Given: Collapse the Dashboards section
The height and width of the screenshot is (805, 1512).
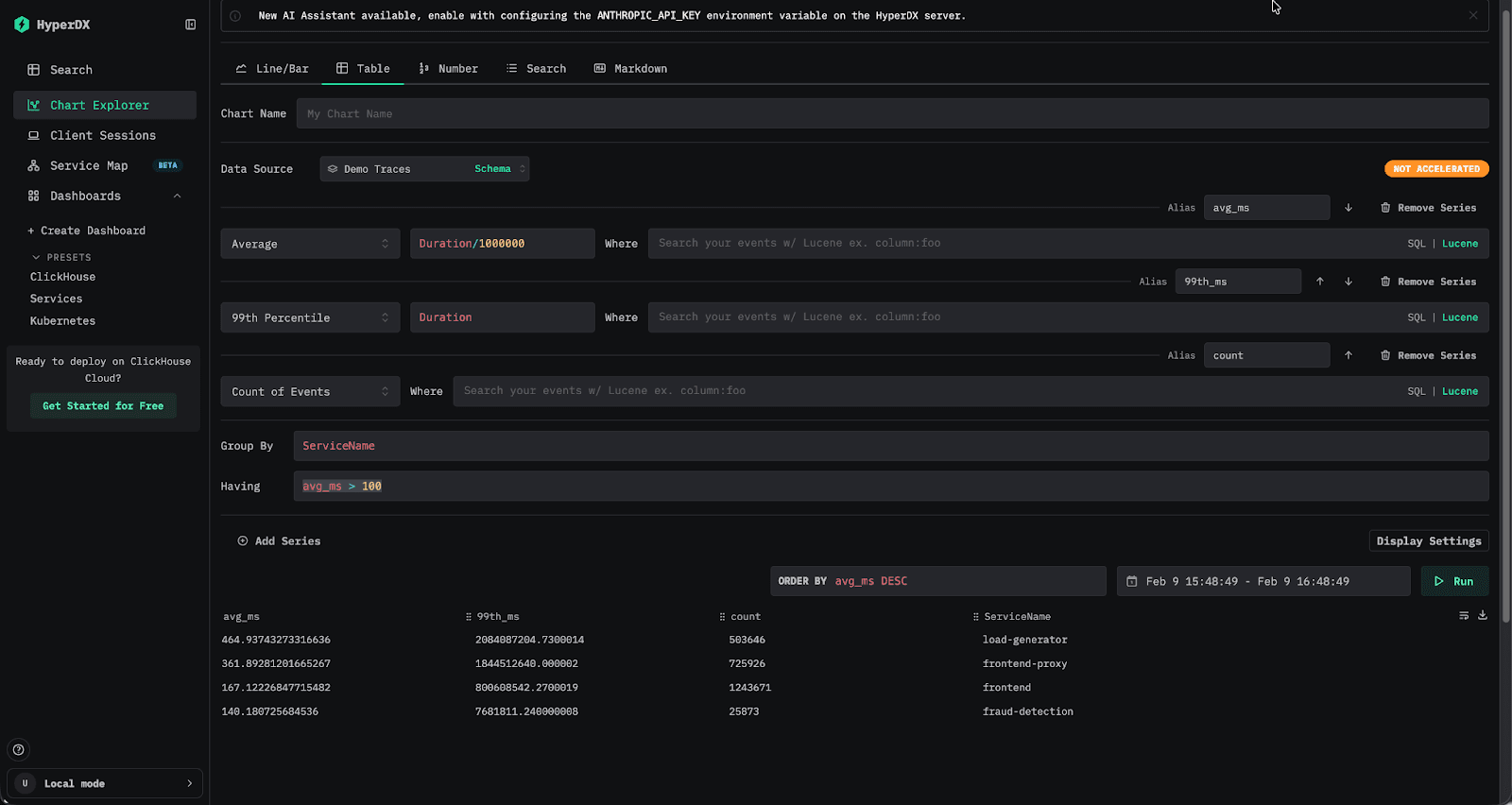Looking at the screenshot, I should tap(177, 196).
